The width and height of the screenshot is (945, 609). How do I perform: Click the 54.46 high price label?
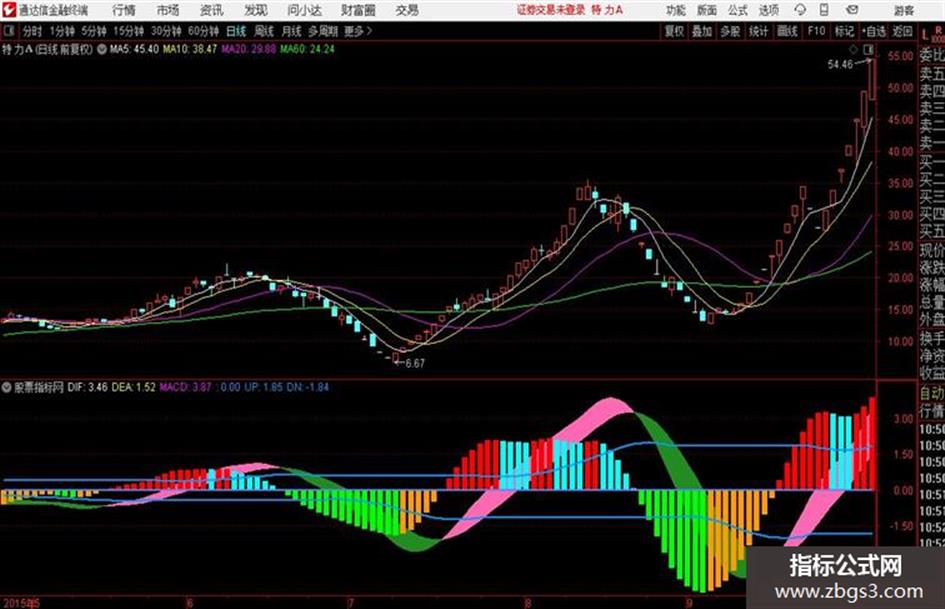841,65
